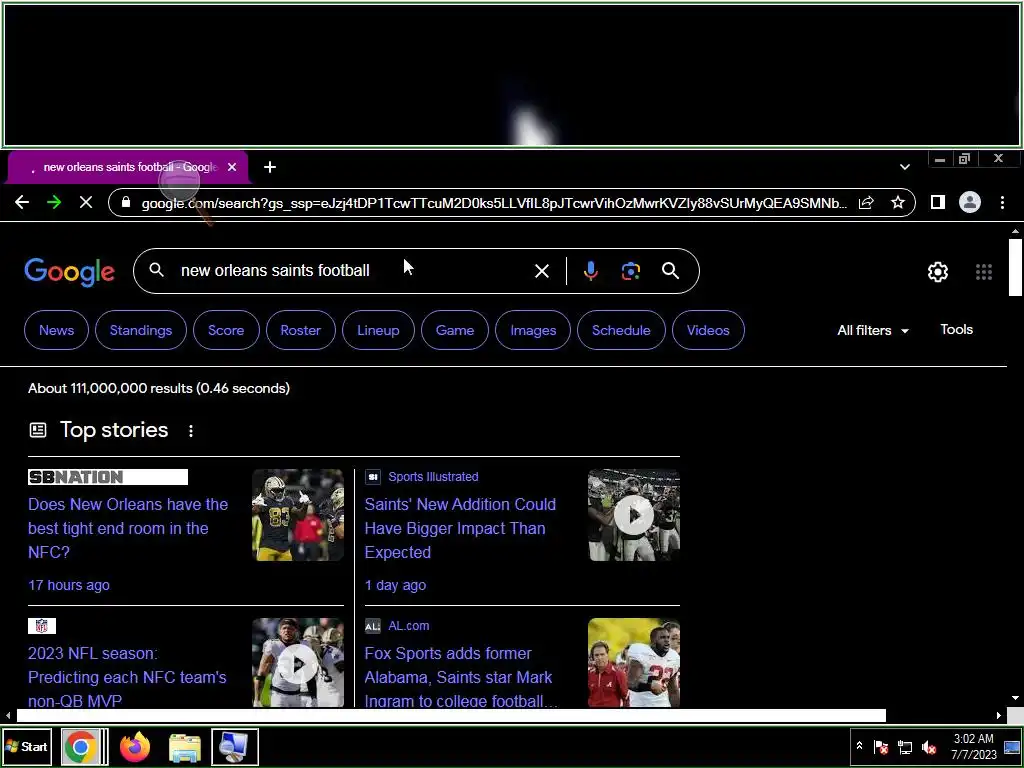Play the NFL season video thumbnail
The width and height of the screenshot is (1024, 768).
[298, 663]
